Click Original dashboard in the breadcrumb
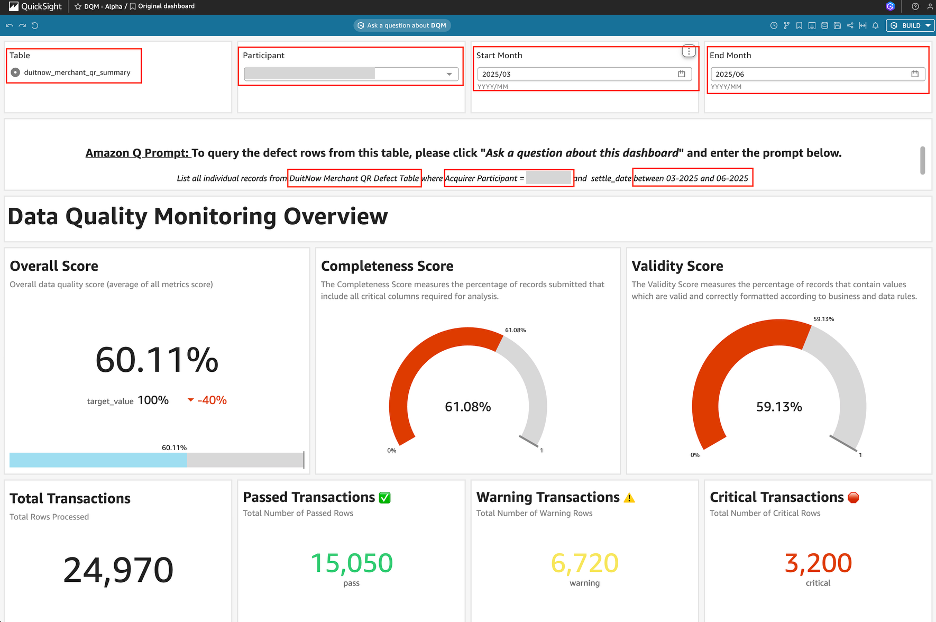 (x=165, y=6)
